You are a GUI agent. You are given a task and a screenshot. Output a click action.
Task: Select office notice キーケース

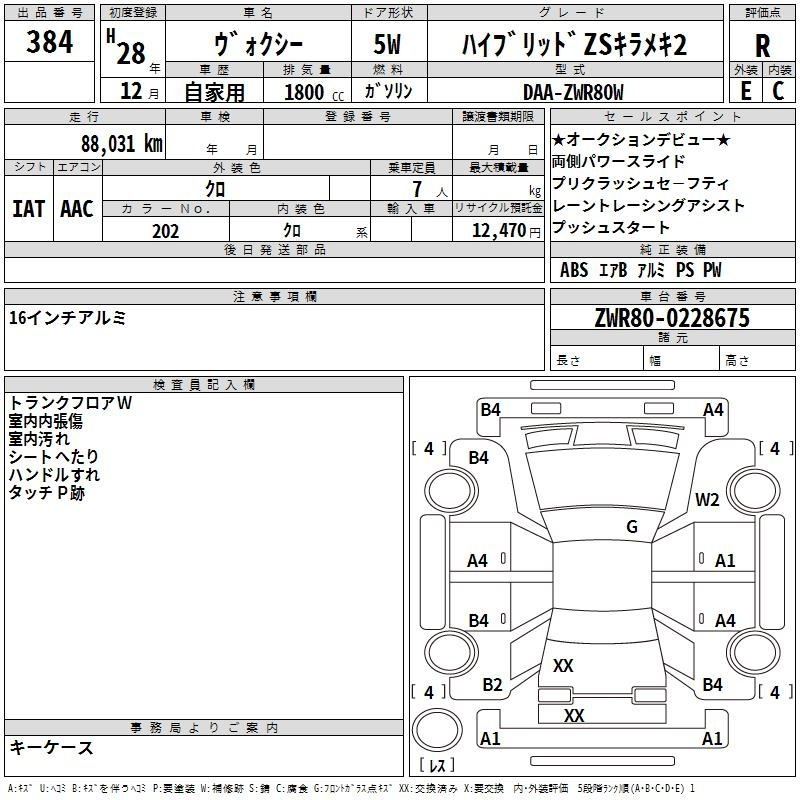pyautogui.click(x=52, y=747)
